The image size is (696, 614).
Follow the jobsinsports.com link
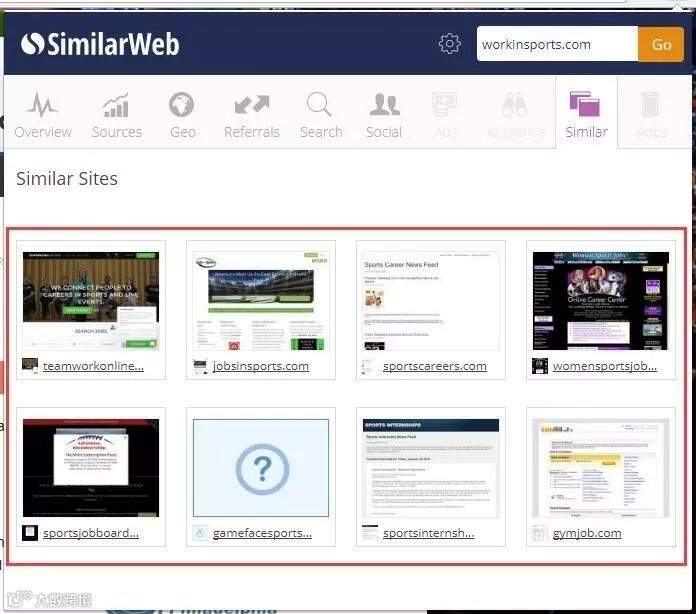click(x=261, y=366)
